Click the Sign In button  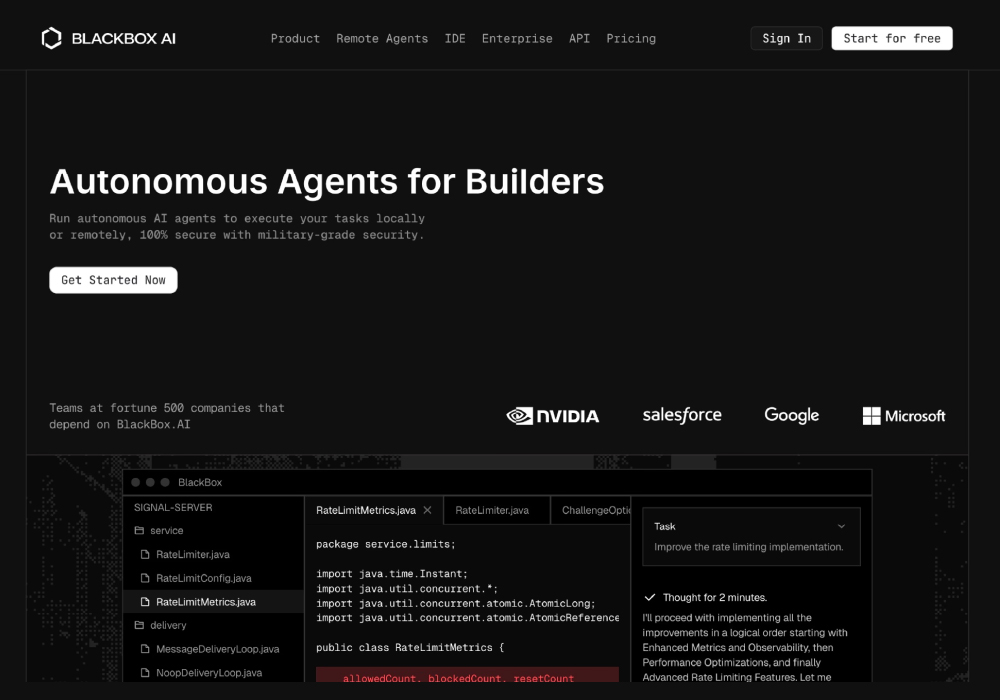786,39
